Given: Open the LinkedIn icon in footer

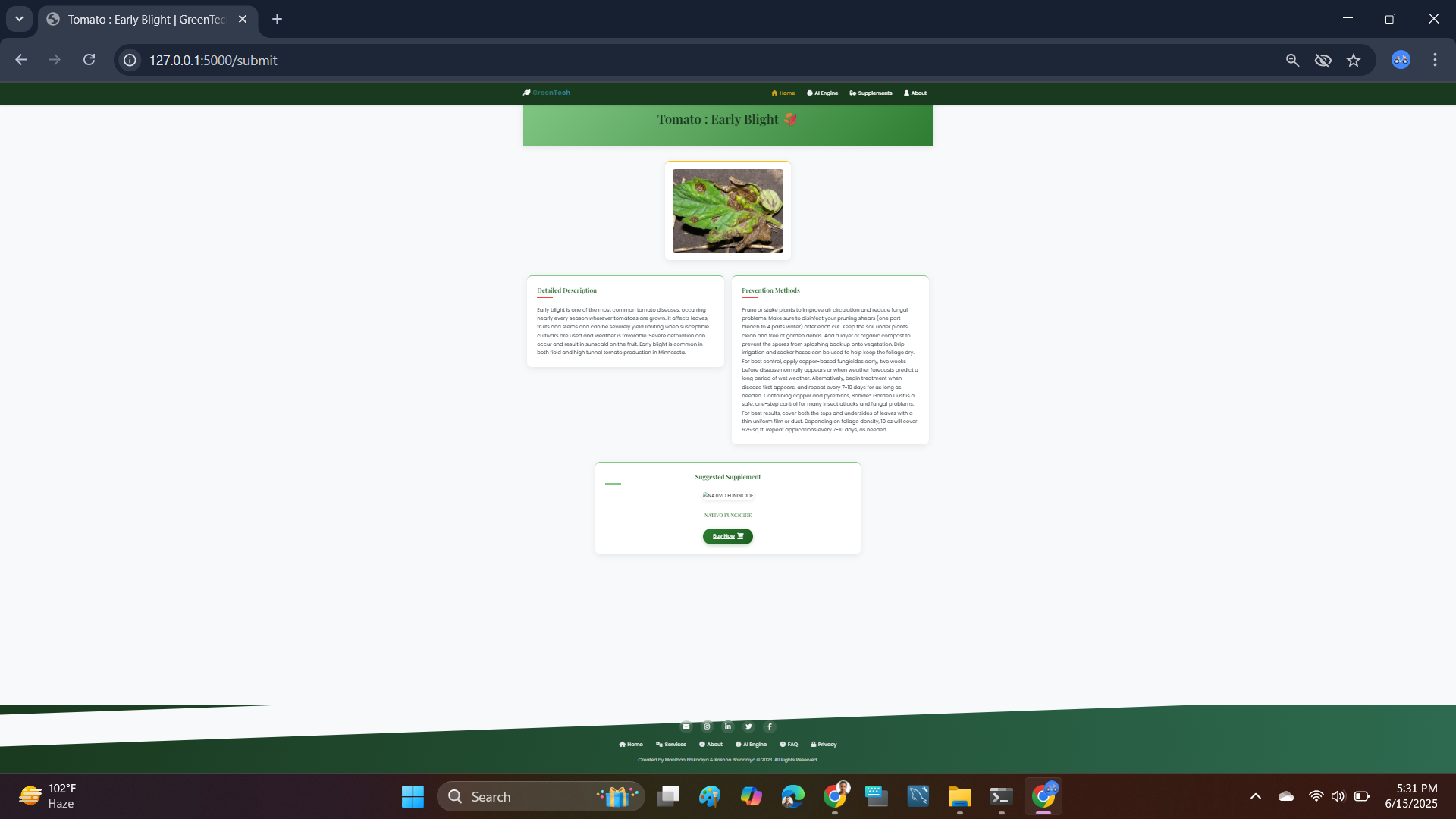Looking at the screenshot, I should pos(728,726).
